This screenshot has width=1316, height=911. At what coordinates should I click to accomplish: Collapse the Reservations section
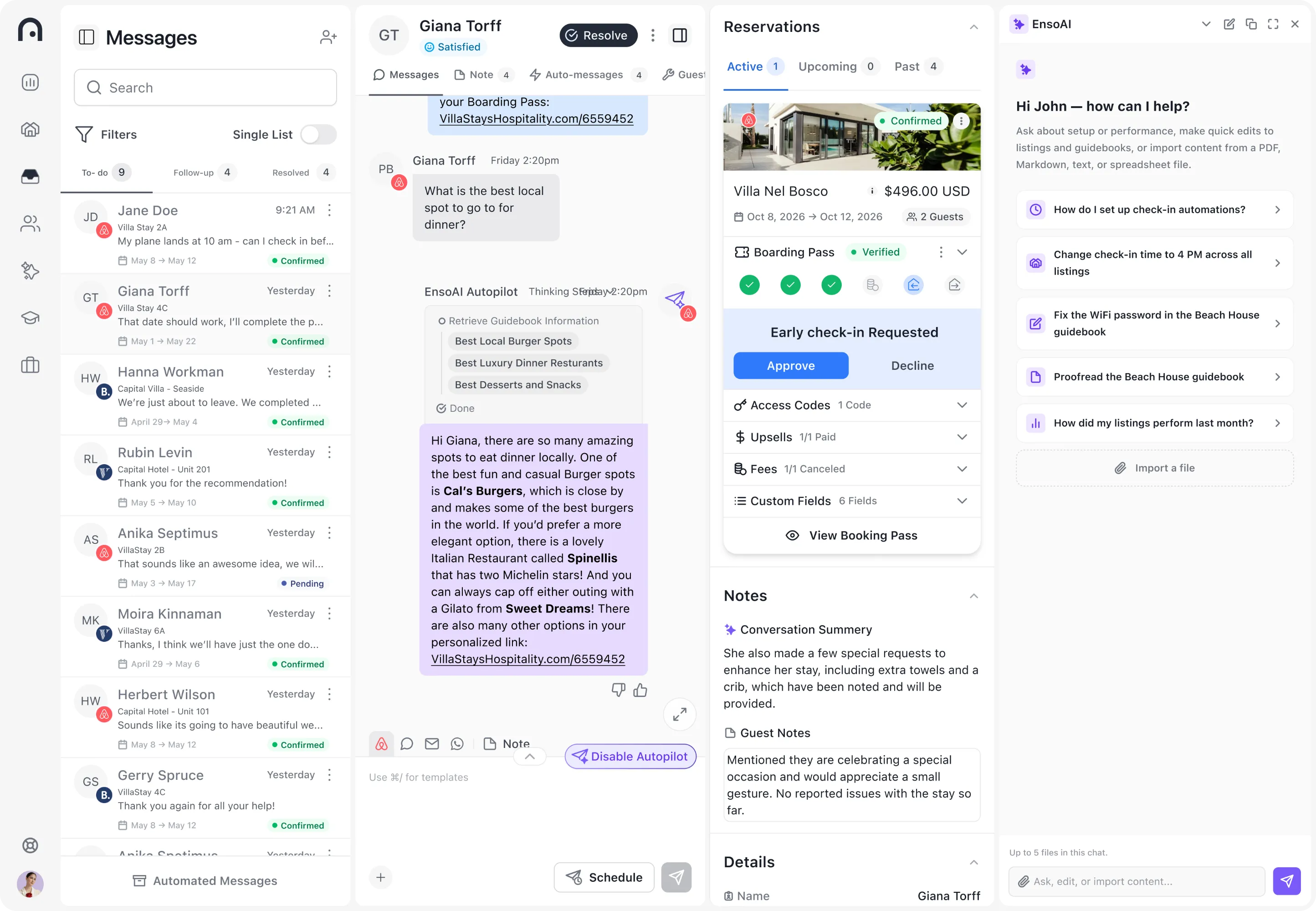coord(973,27)
